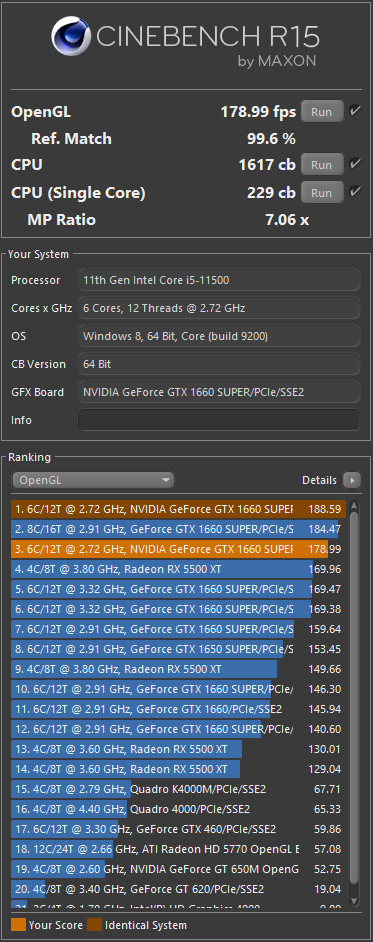Open the OpenGL ranking dropdown
The width and height of the screenshot is (373, 942).
coord(92,480)
